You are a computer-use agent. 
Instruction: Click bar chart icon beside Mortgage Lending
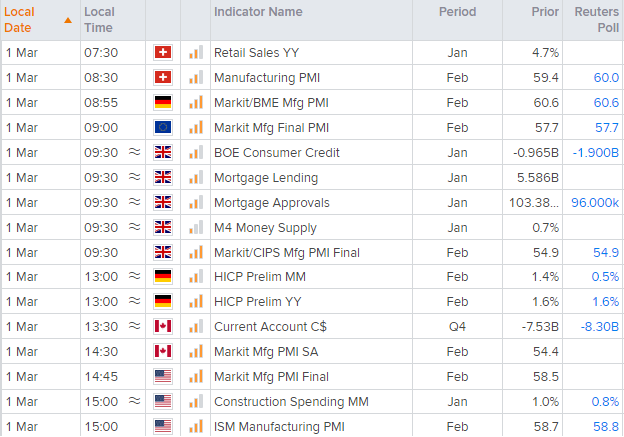click(x=195, y=177)
